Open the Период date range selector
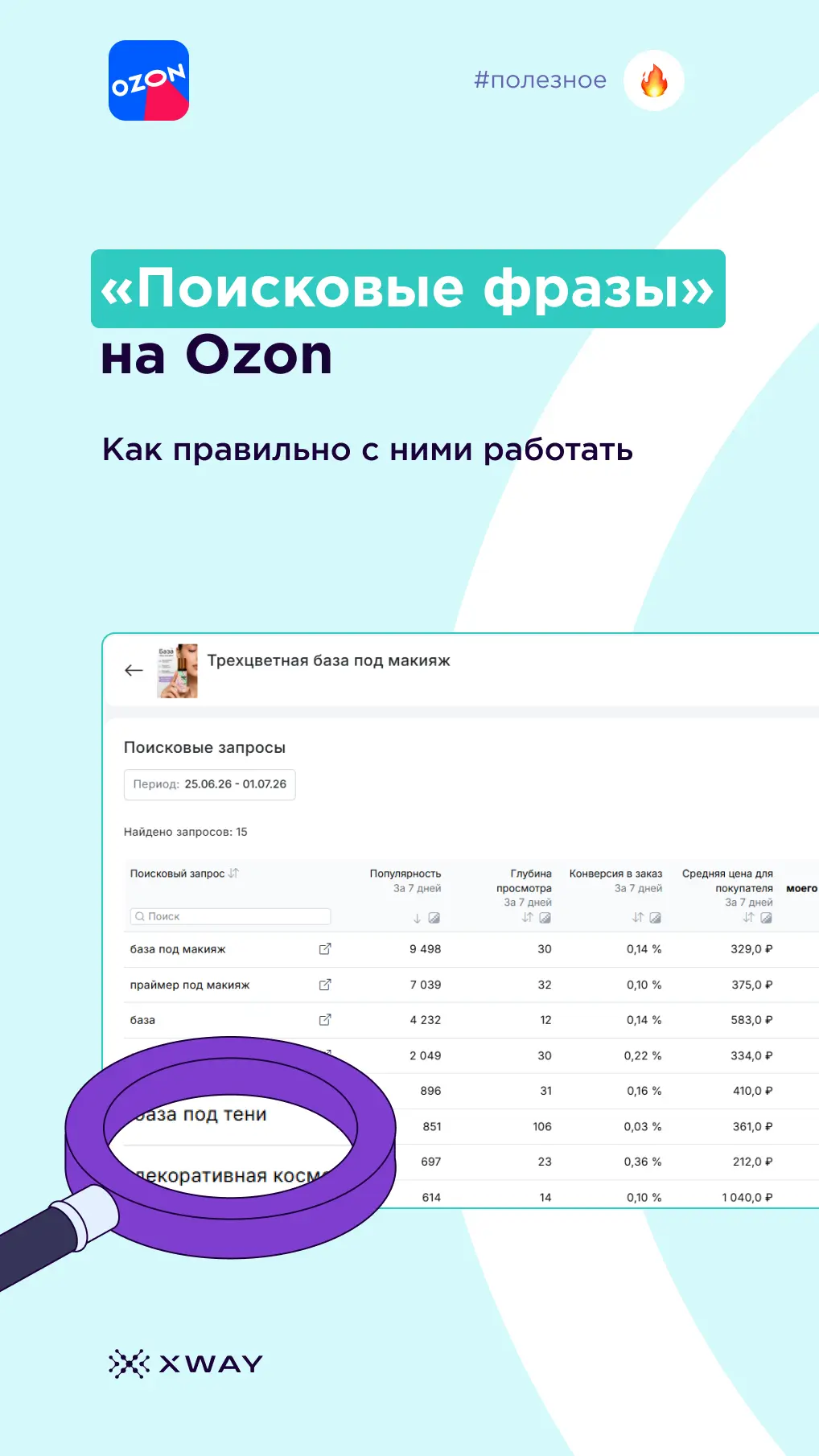The image size is (819, 1456). 210,784
